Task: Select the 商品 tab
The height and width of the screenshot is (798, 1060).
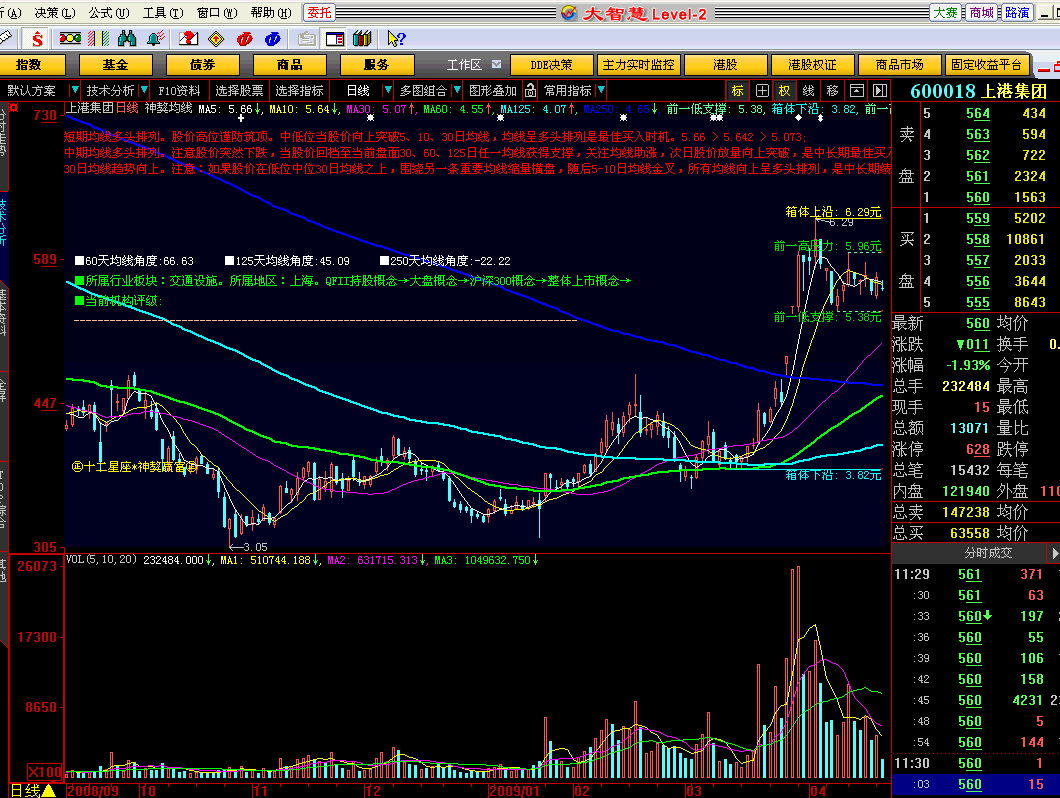Action: [x=290, y=65]
